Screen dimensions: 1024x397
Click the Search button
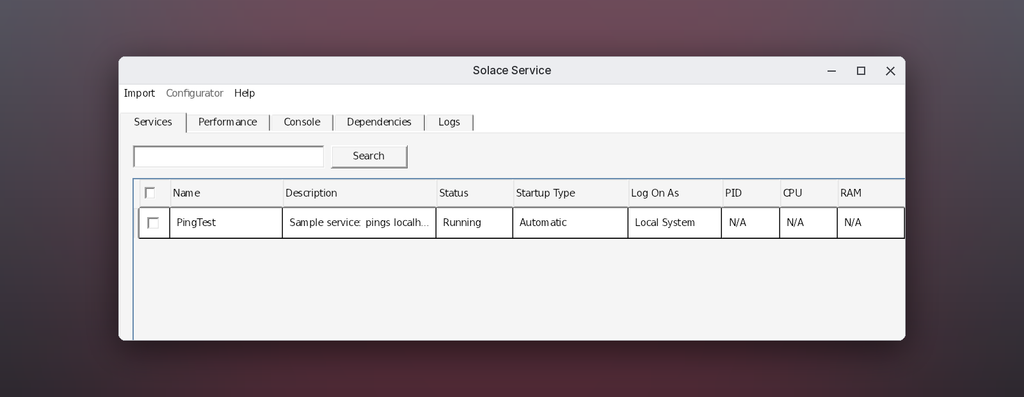369,157
